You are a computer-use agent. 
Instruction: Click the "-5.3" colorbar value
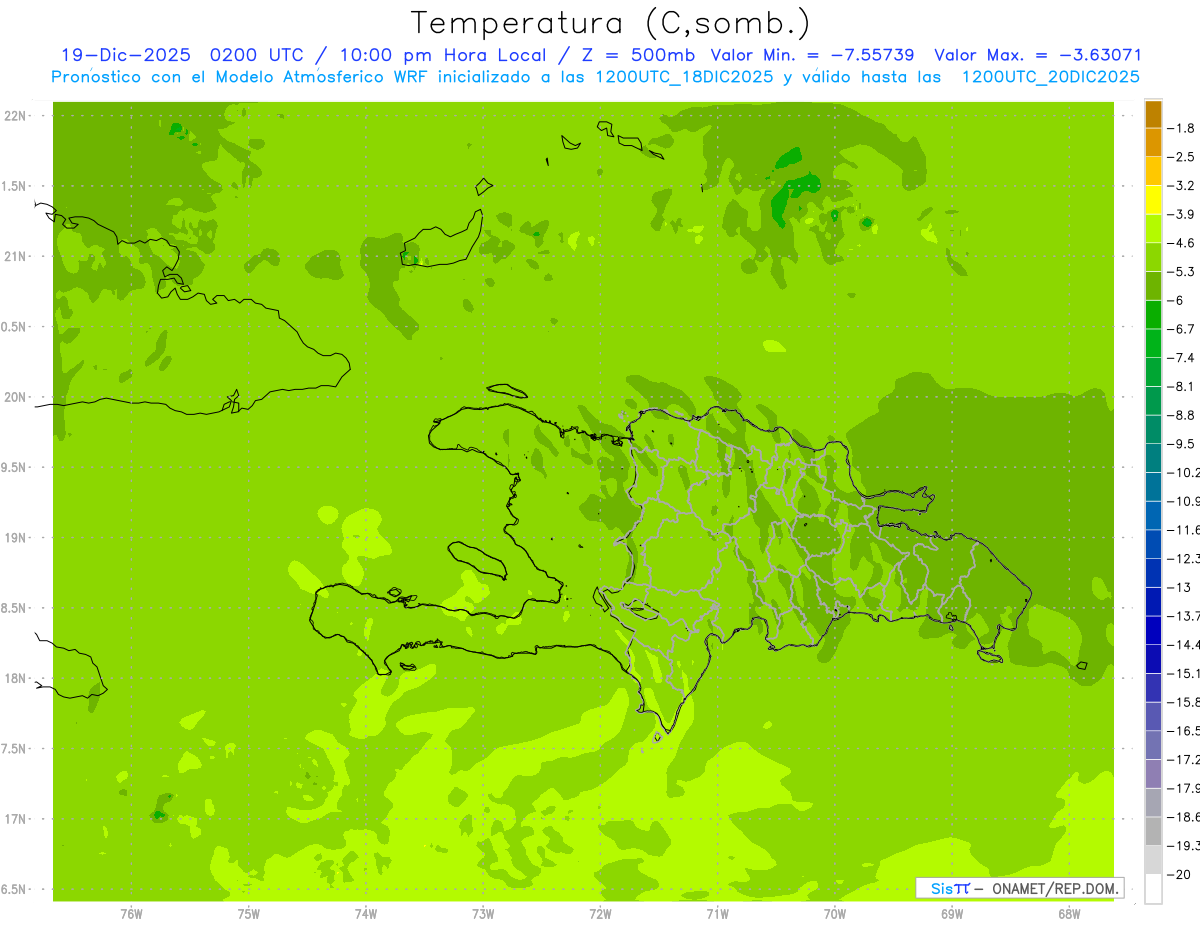1182,272
